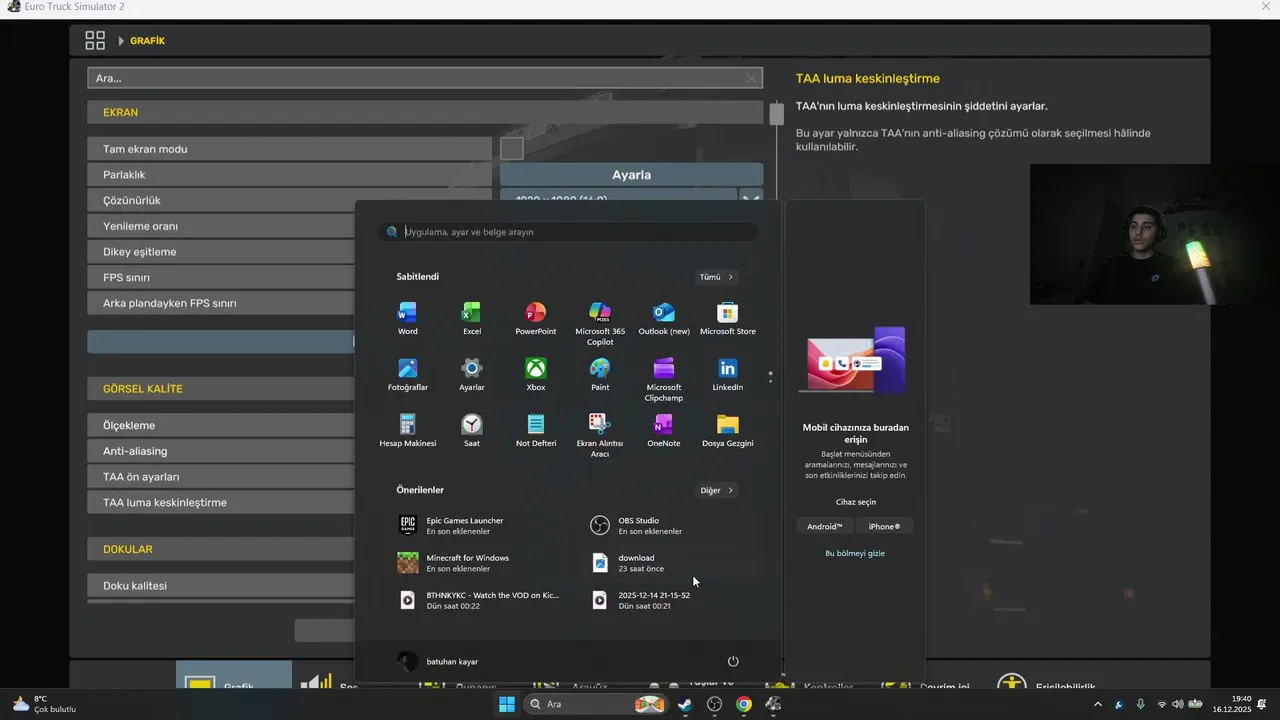
Task: Click the Start menu search field
Action: 568,232
